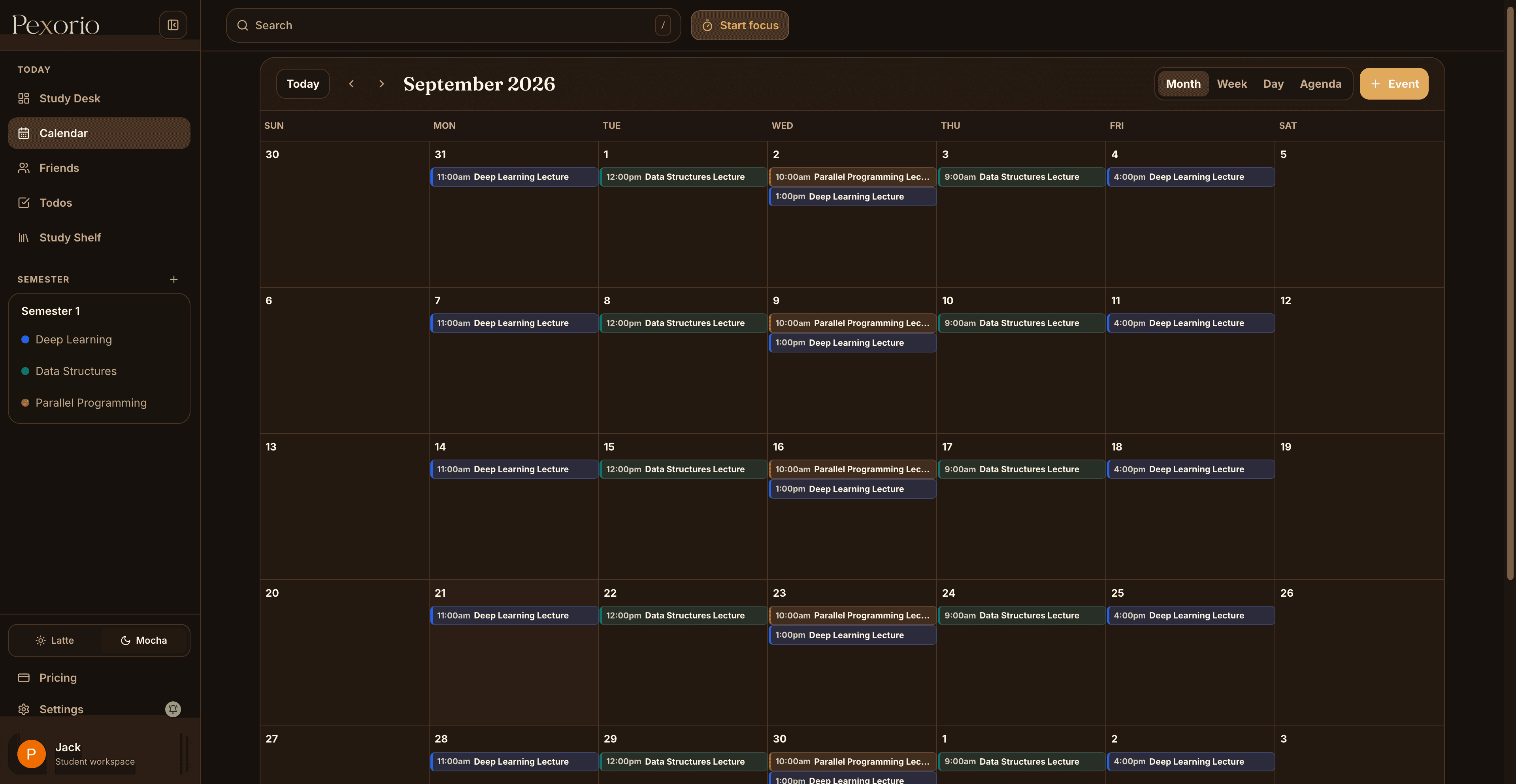Collapse the sidebar panel icon
The width and height of the screenshot is (1516, 784).
(173, 25)
